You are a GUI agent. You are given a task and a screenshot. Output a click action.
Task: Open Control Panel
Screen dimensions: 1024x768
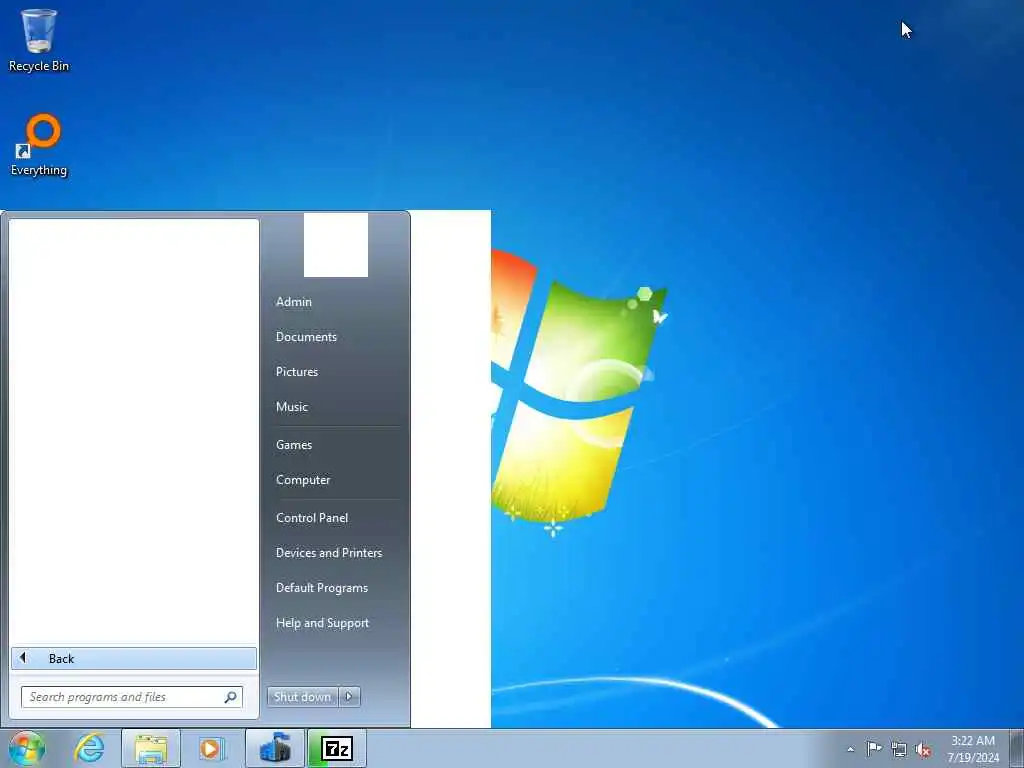point(312,518)
